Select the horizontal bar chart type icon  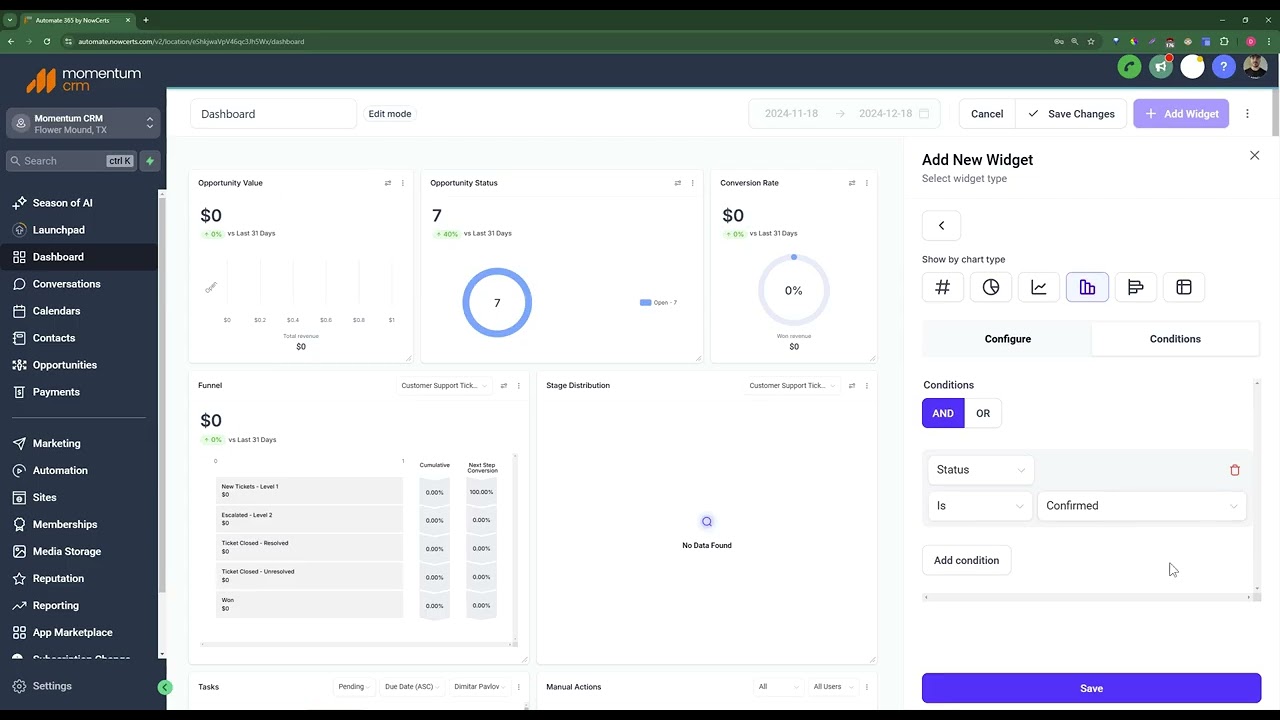tap(1135, 287)
